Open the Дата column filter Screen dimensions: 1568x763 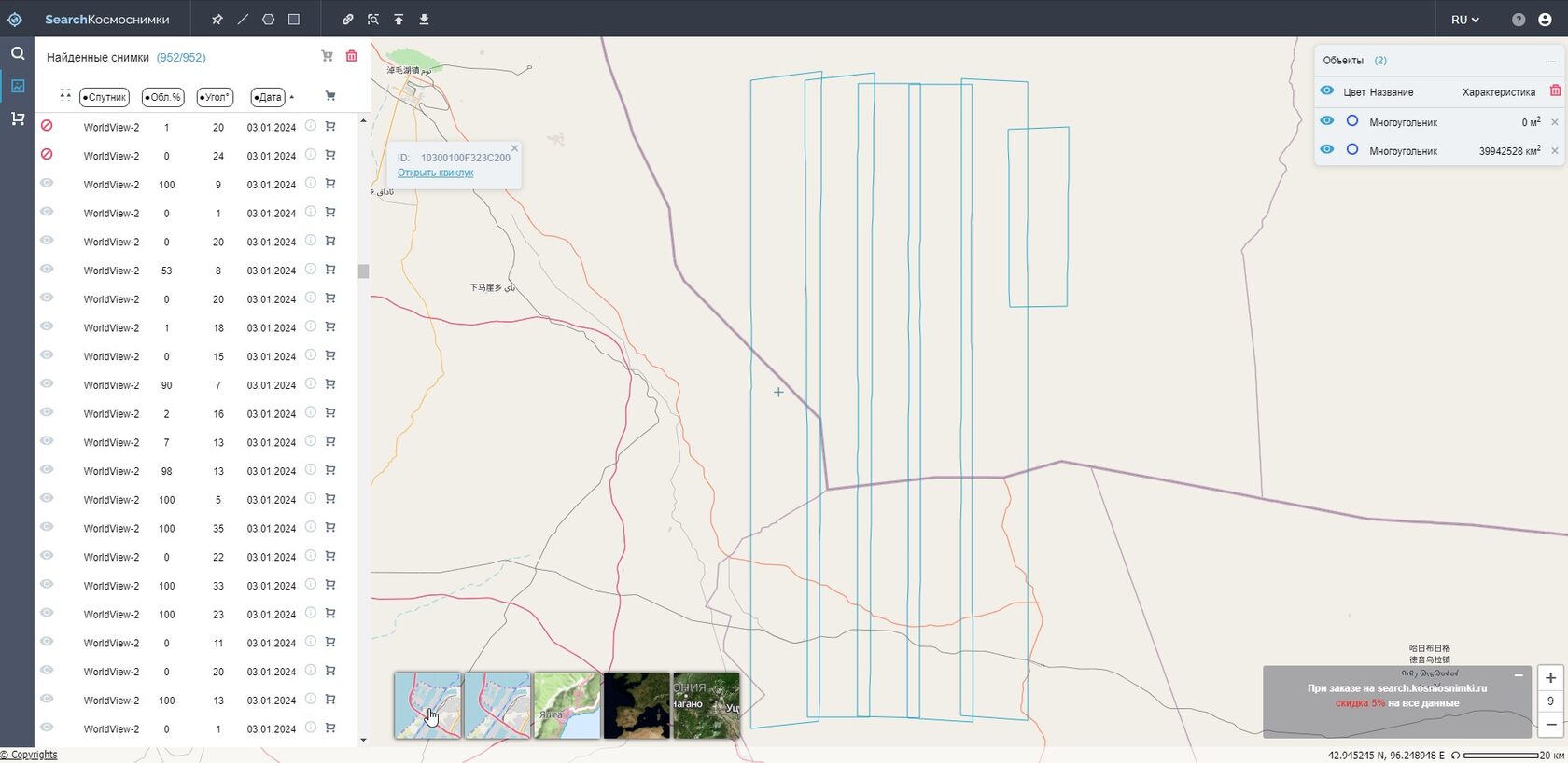pos(268,97)
